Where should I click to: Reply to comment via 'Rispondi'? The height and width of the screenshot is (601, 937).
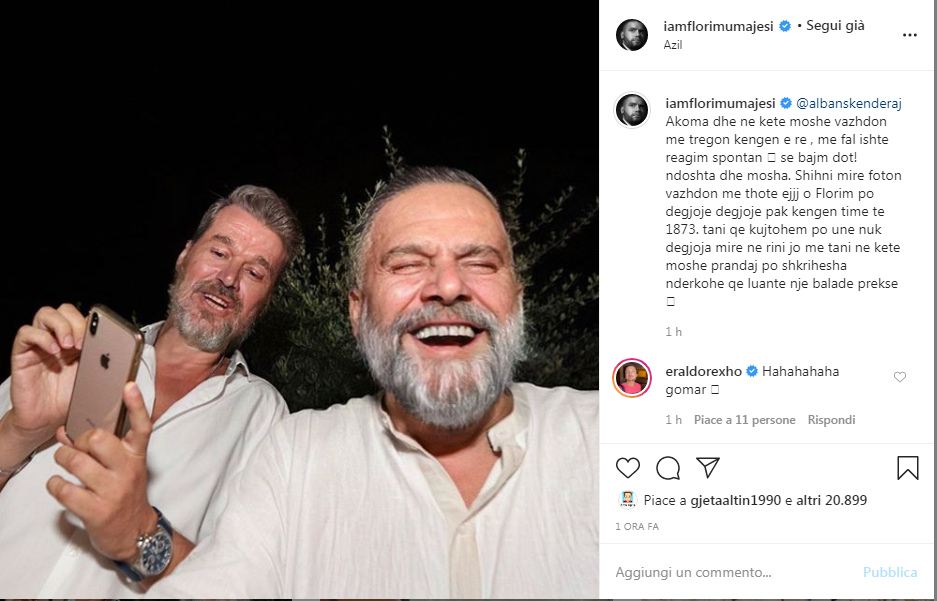831,420
